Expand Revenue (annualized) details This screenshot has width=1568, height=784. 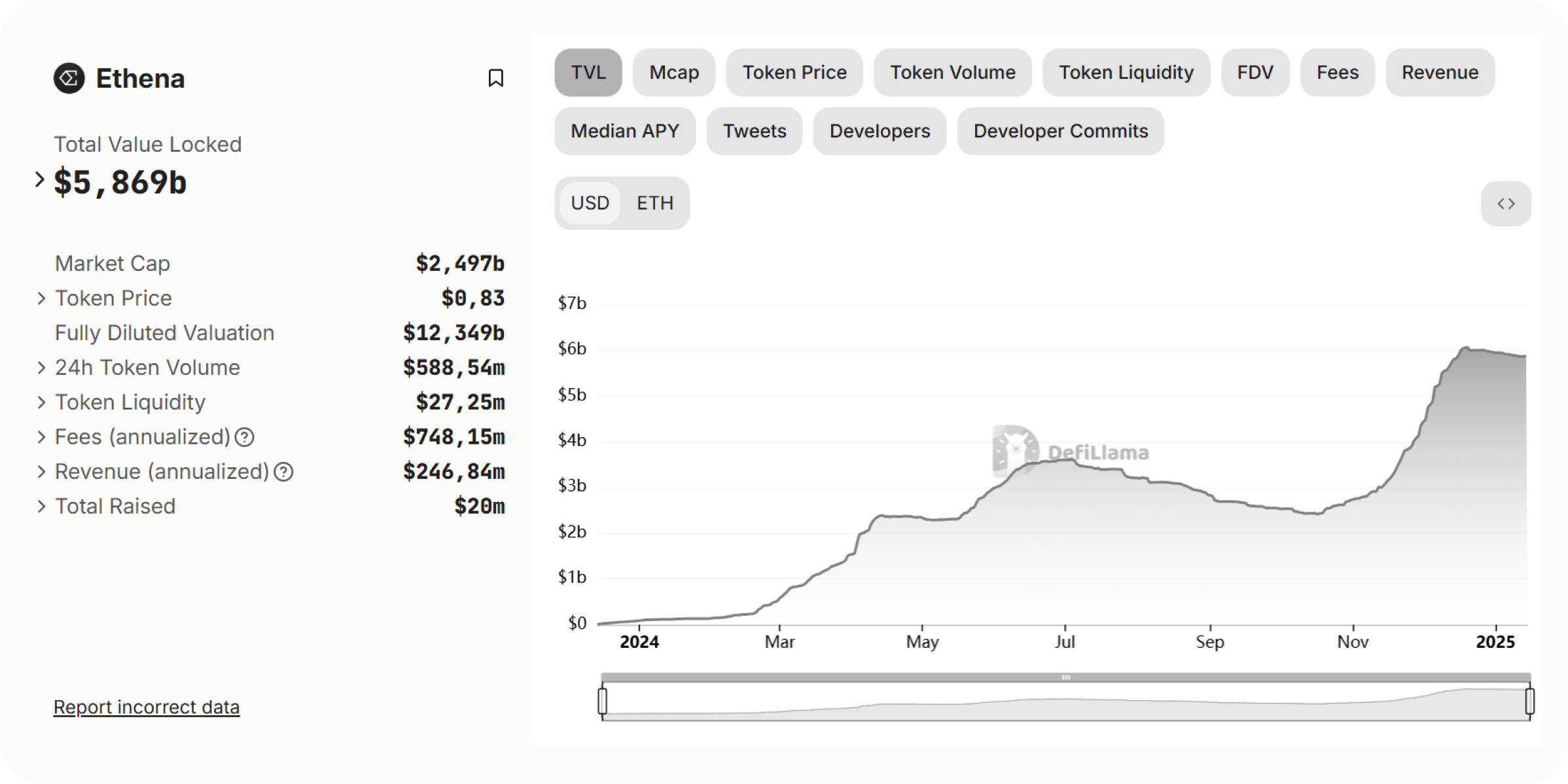[x=41, y=472]
